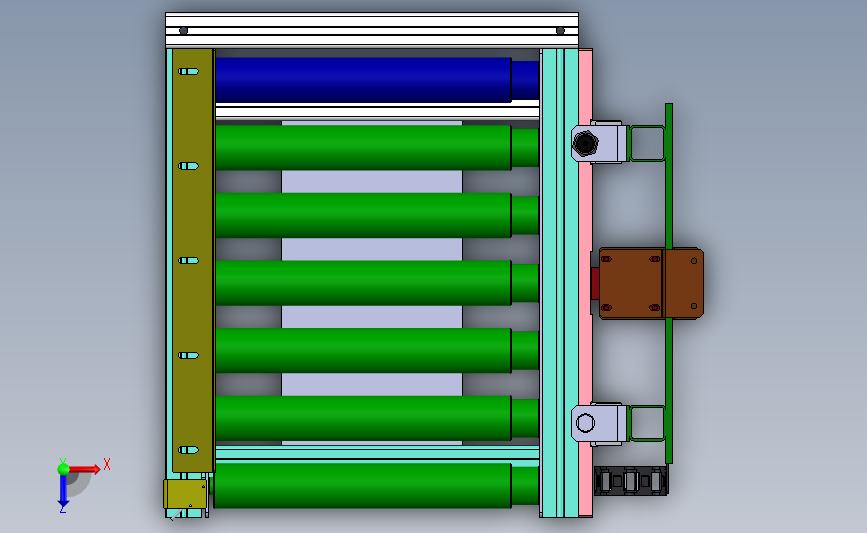This screenshot has width=867, height=533.
Task: Select the olive side plate with slots
Action: (x=193, y=260)
